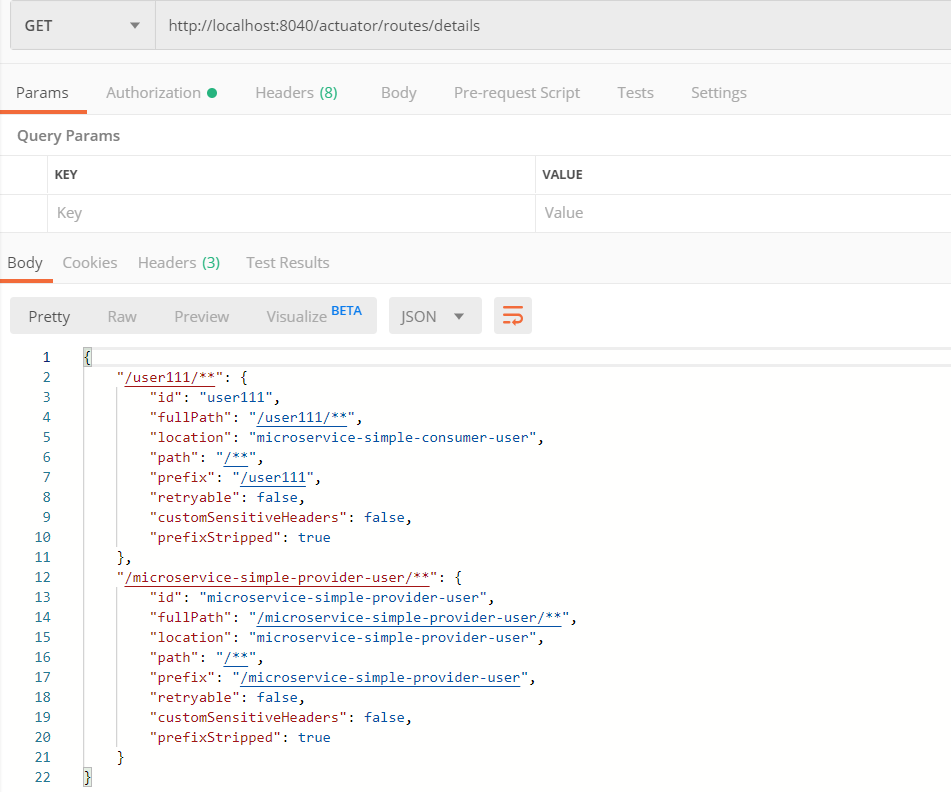951x792 pixels.
Task: Select the Pretty view button
Action: click(49, 317)
